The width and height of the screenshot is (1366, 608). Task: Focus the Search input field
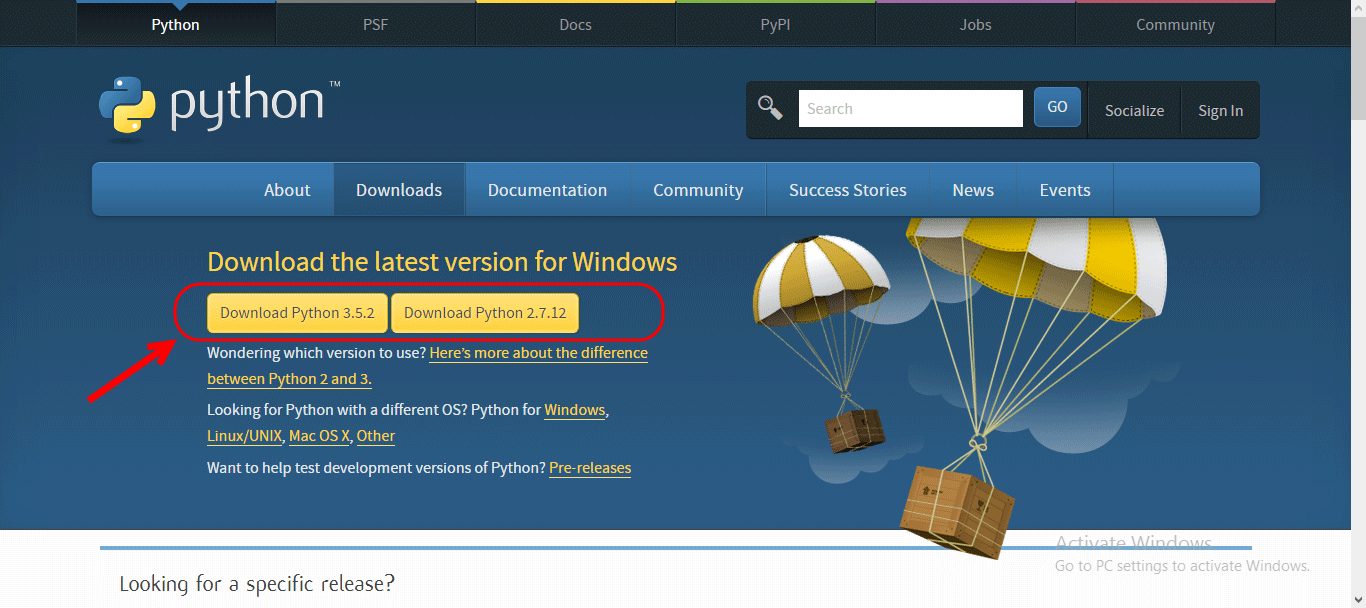point(911,108)
